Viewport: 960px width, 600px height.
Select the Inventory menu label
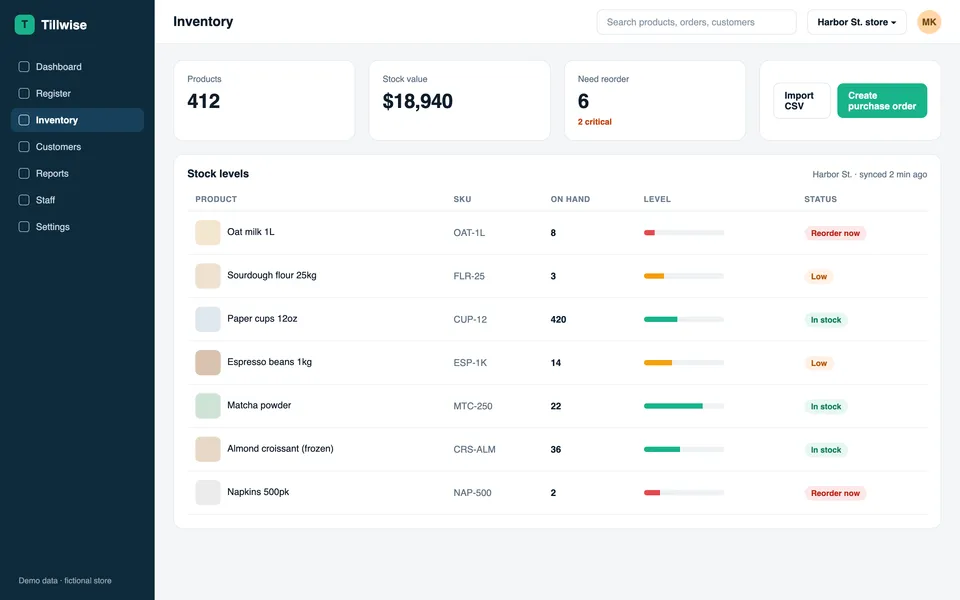(x=57, y=120)
